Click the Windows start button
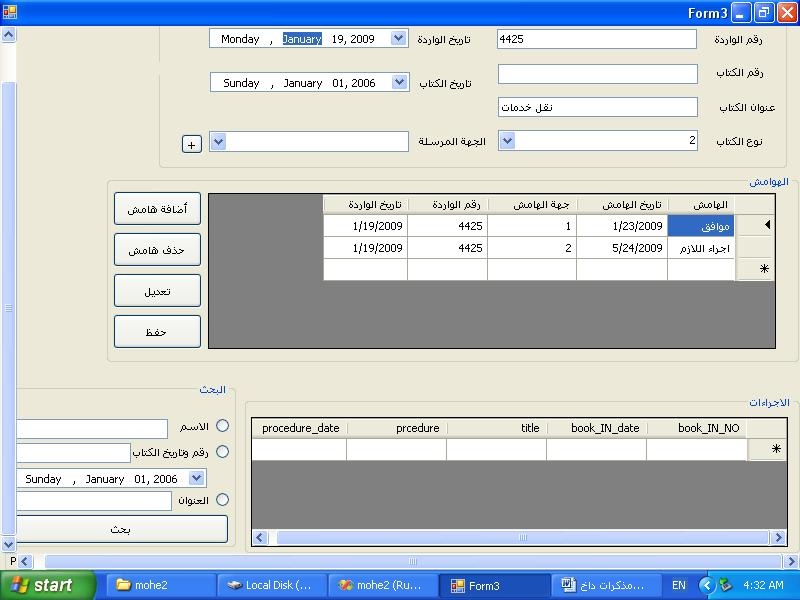This screenshot has width=800, height=600. tap(47, 585)
